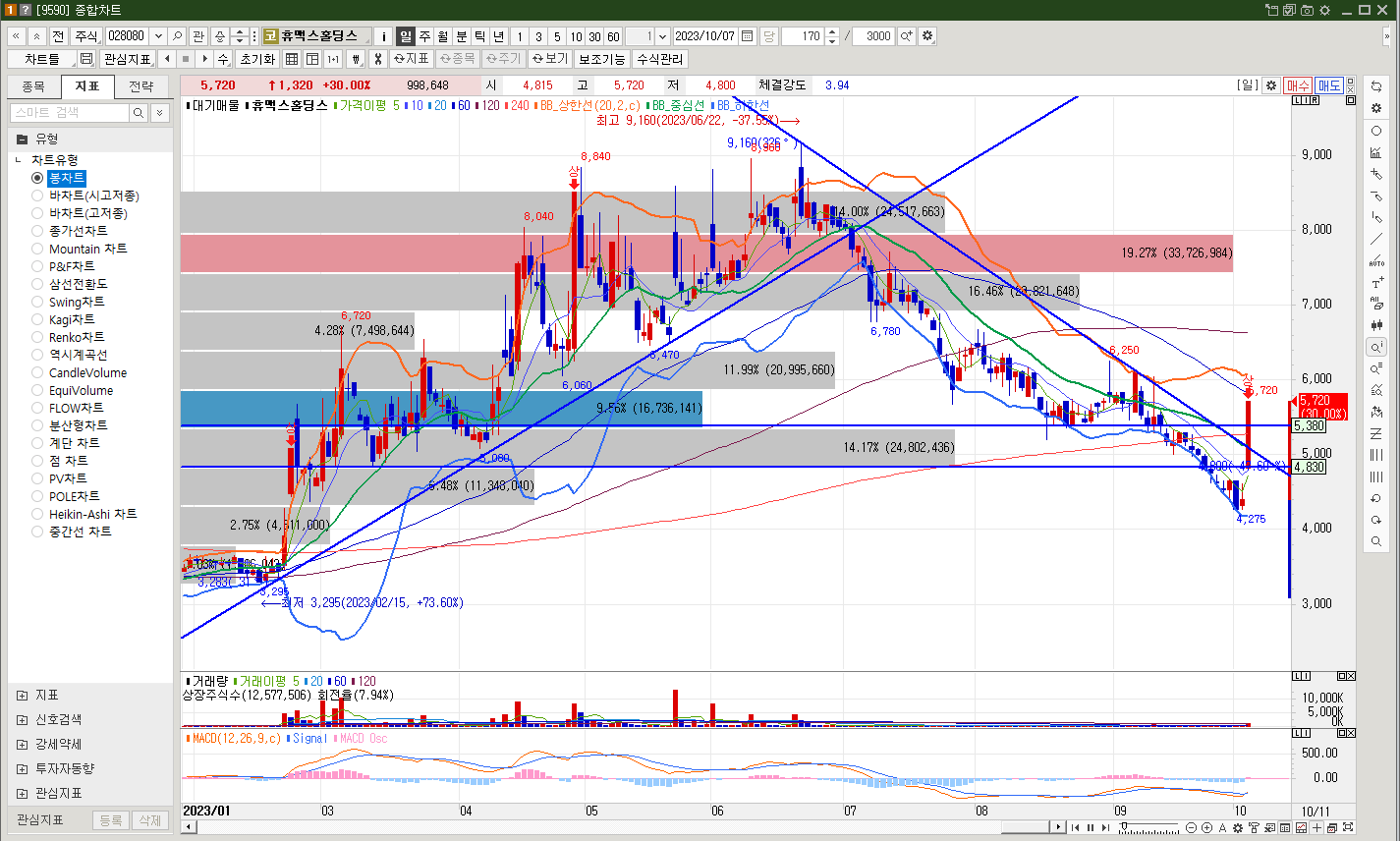Expand the 강세약세 tree section
This screenshot has width=1400, height=841.
tap(22, 744)
